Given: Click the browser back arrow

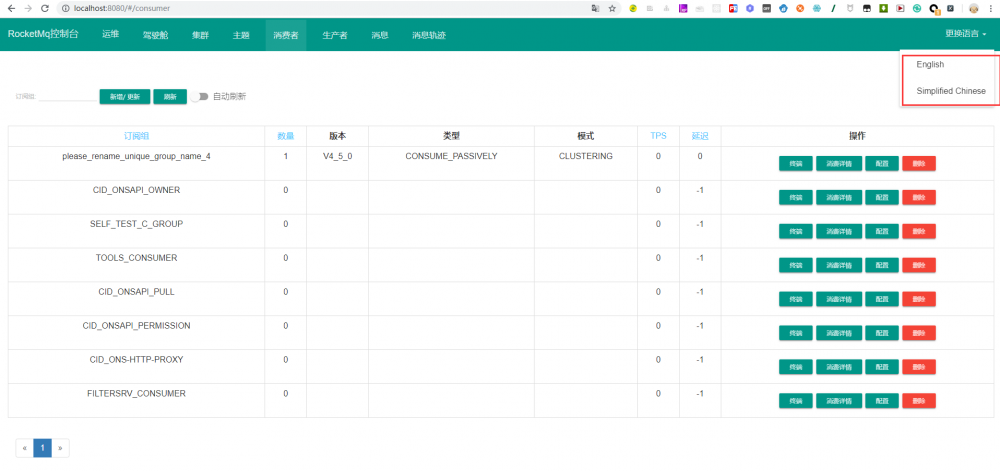Looking at the screenshot, I should tap(10, 8).
